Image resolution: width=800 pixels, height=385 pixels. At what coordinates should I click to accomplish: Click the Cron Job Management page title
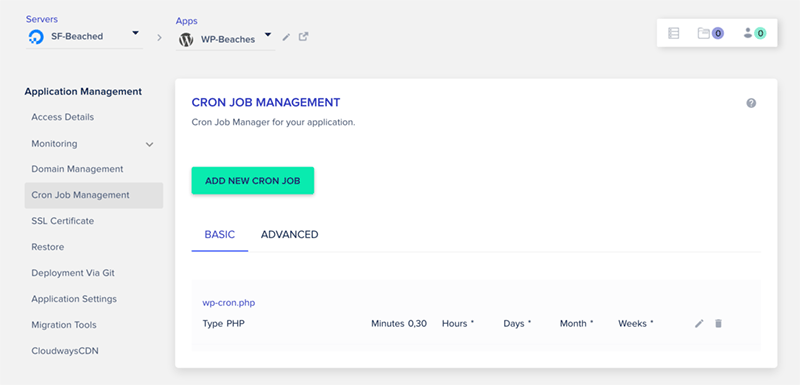(x=266, y=102)
